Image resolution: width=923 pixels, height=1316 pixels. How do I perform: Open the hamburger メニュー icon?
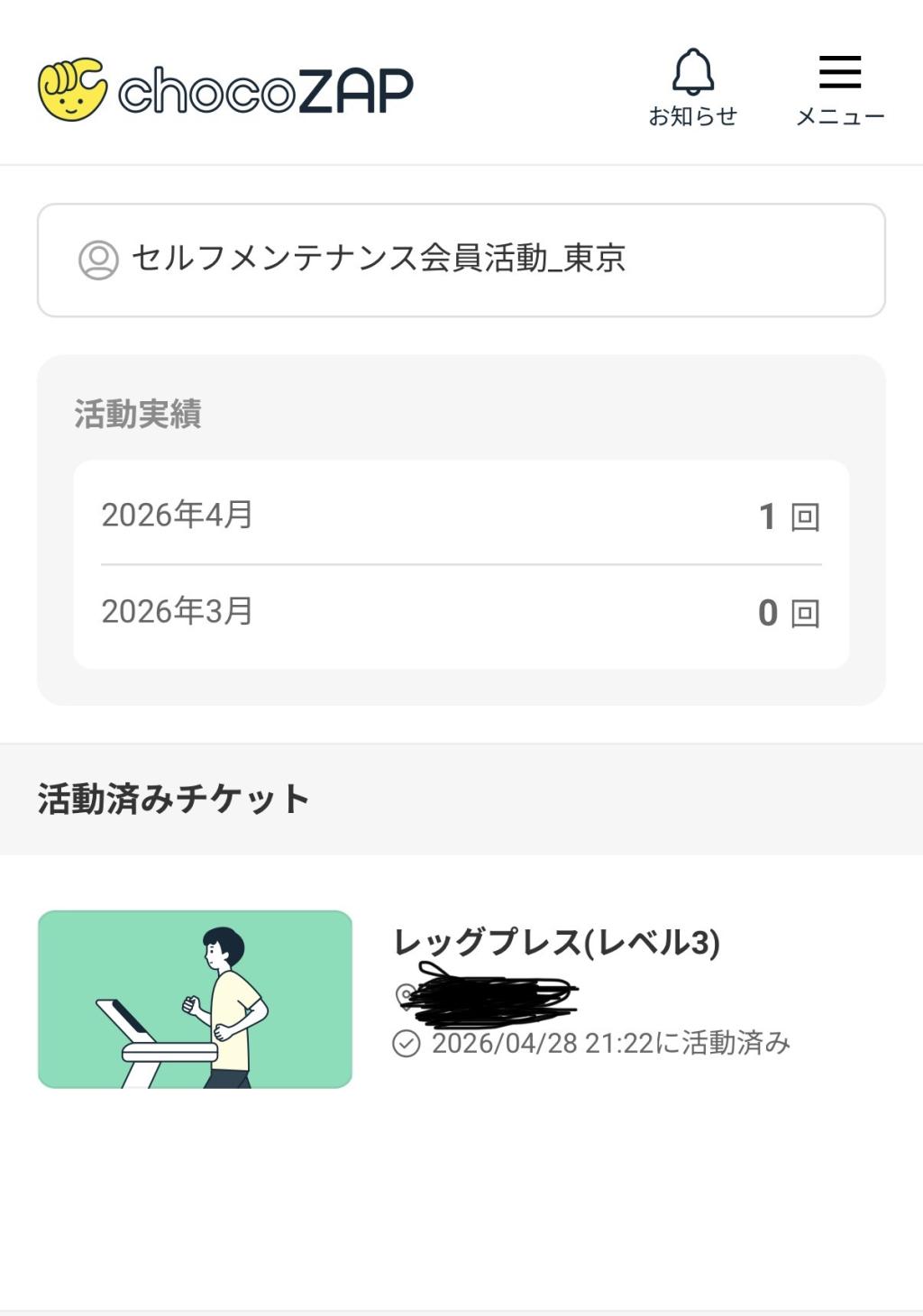tap(840, 72)
